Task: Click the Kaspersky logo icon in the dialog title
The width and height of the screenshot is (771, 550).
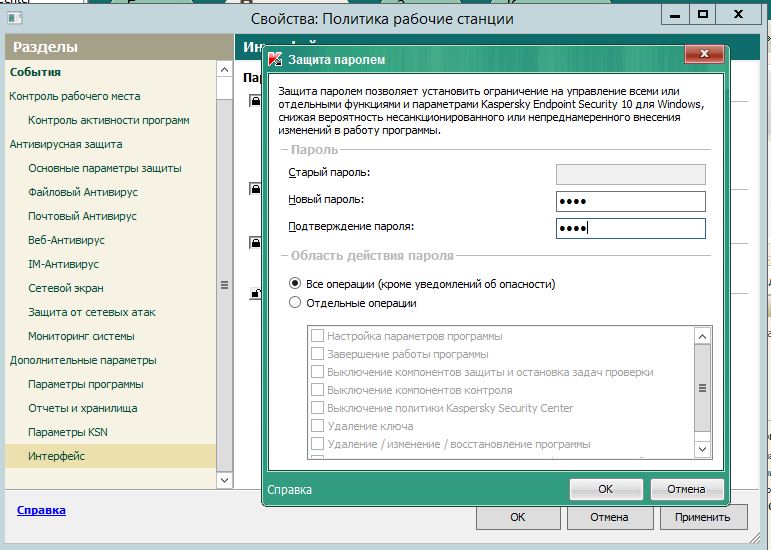Action: pos(275,59)
